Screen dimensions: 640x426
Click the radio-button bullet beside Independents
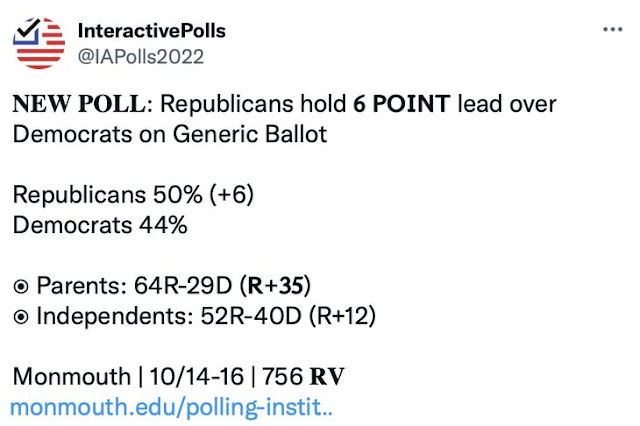21,318
